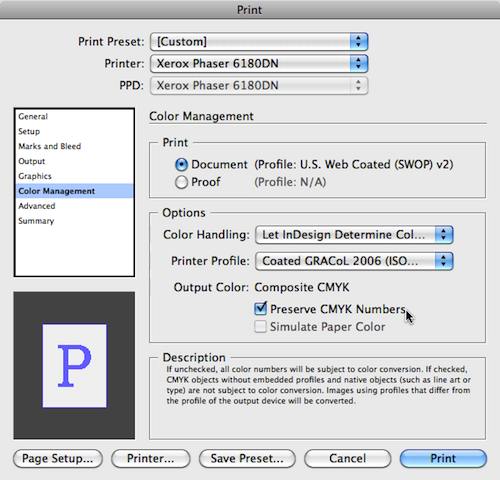Select the Graphics category
The image size is (500, 480).
tap(74, 176)
